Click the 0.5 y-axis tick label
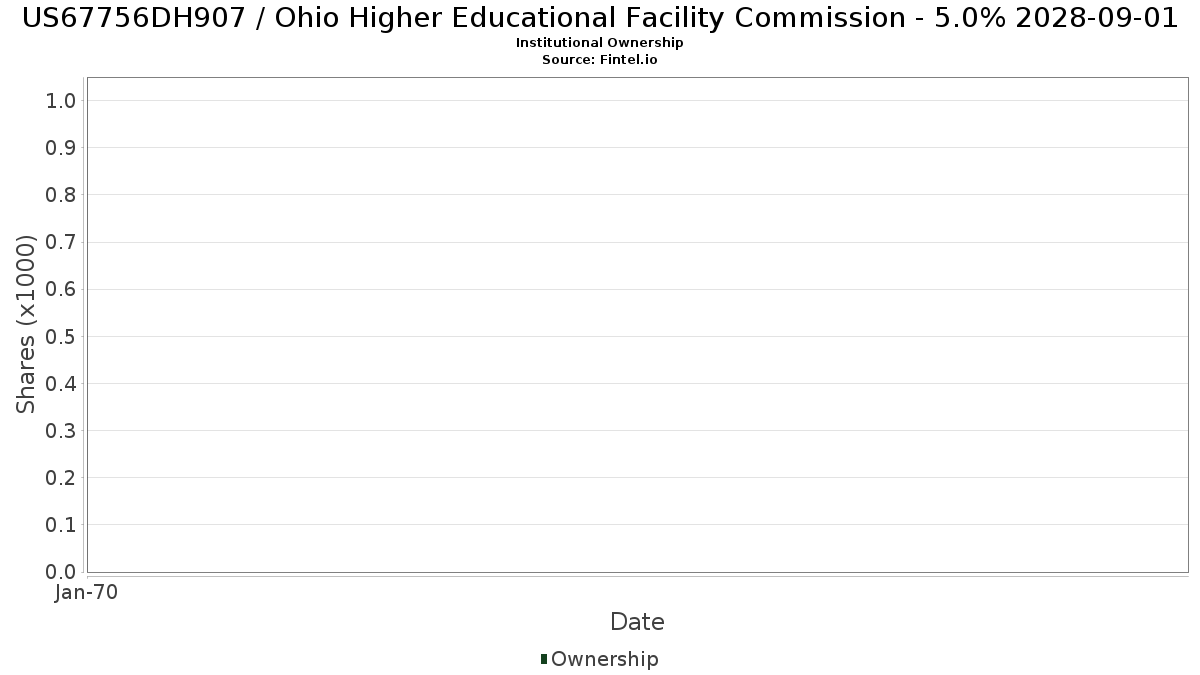 tap(61, 336)
